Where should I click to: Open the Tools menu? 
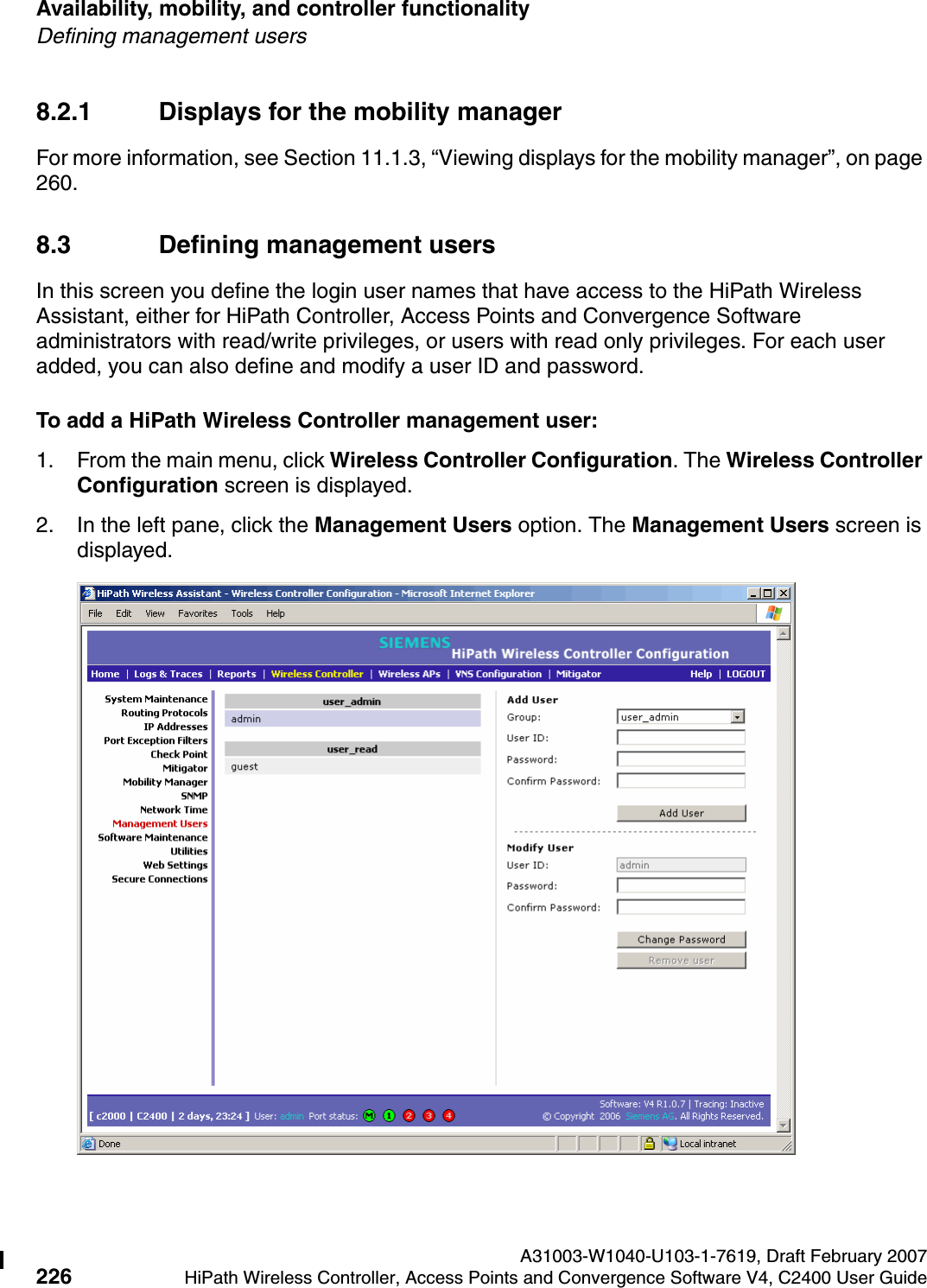(x=241, y=613)
